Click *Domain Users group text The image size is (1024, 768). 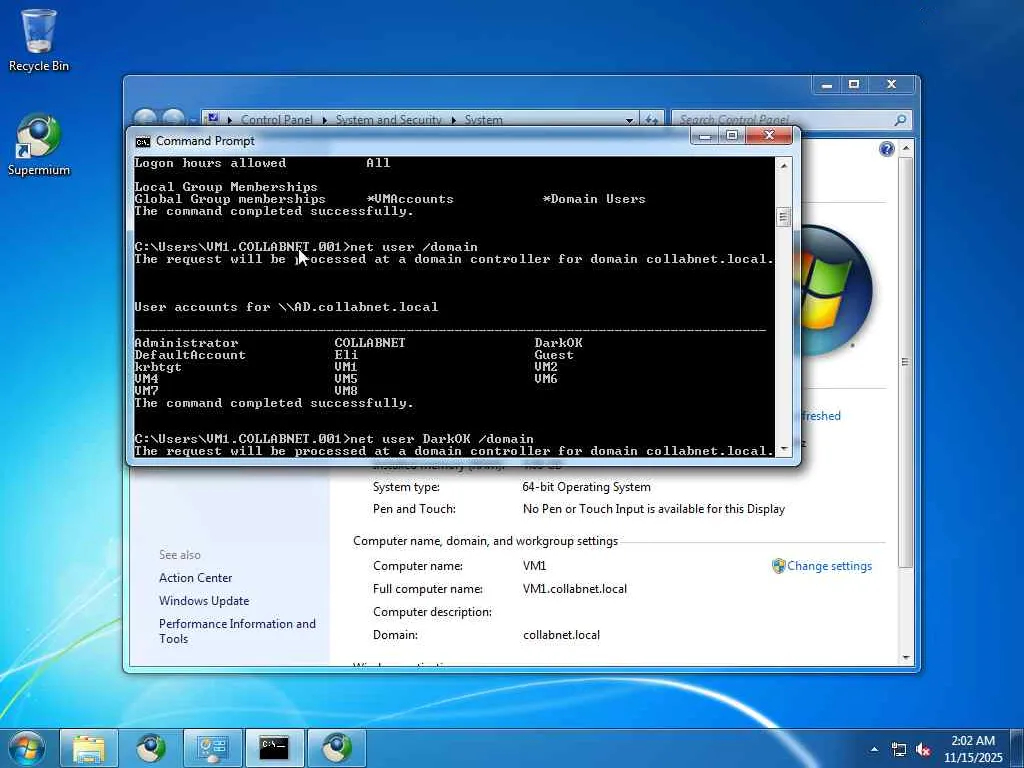coord(594,199)
